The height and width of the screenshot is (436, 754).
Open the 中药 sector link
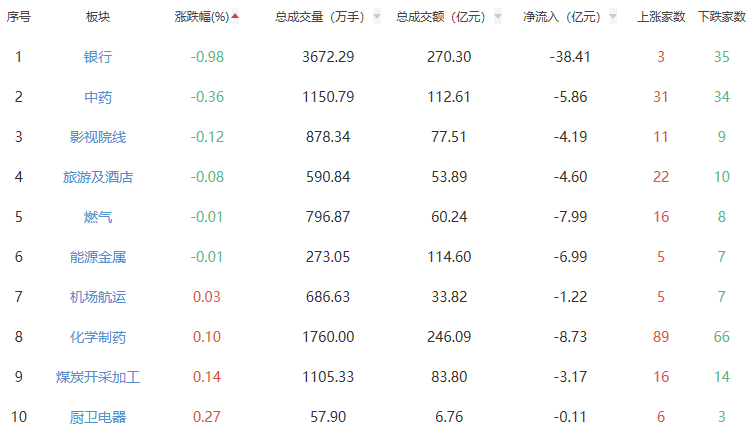(x=98, y=97)
